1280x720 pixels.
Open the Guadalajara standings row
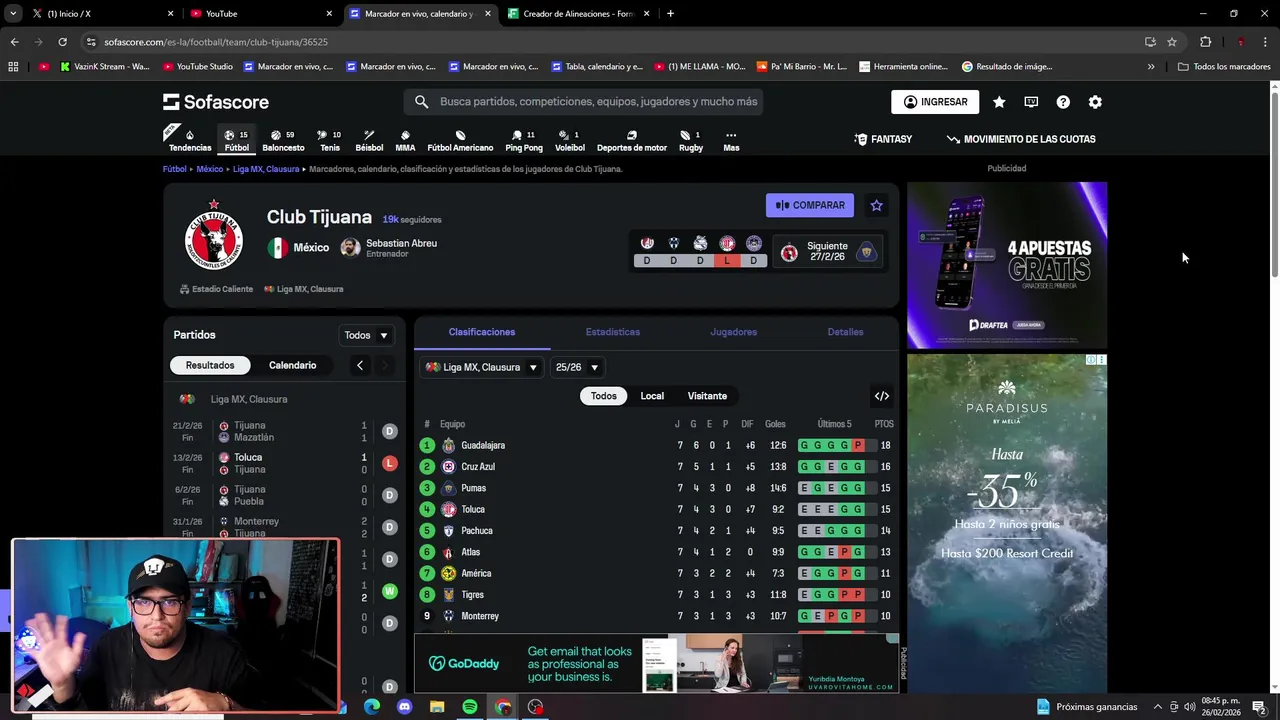coord(657,445)
